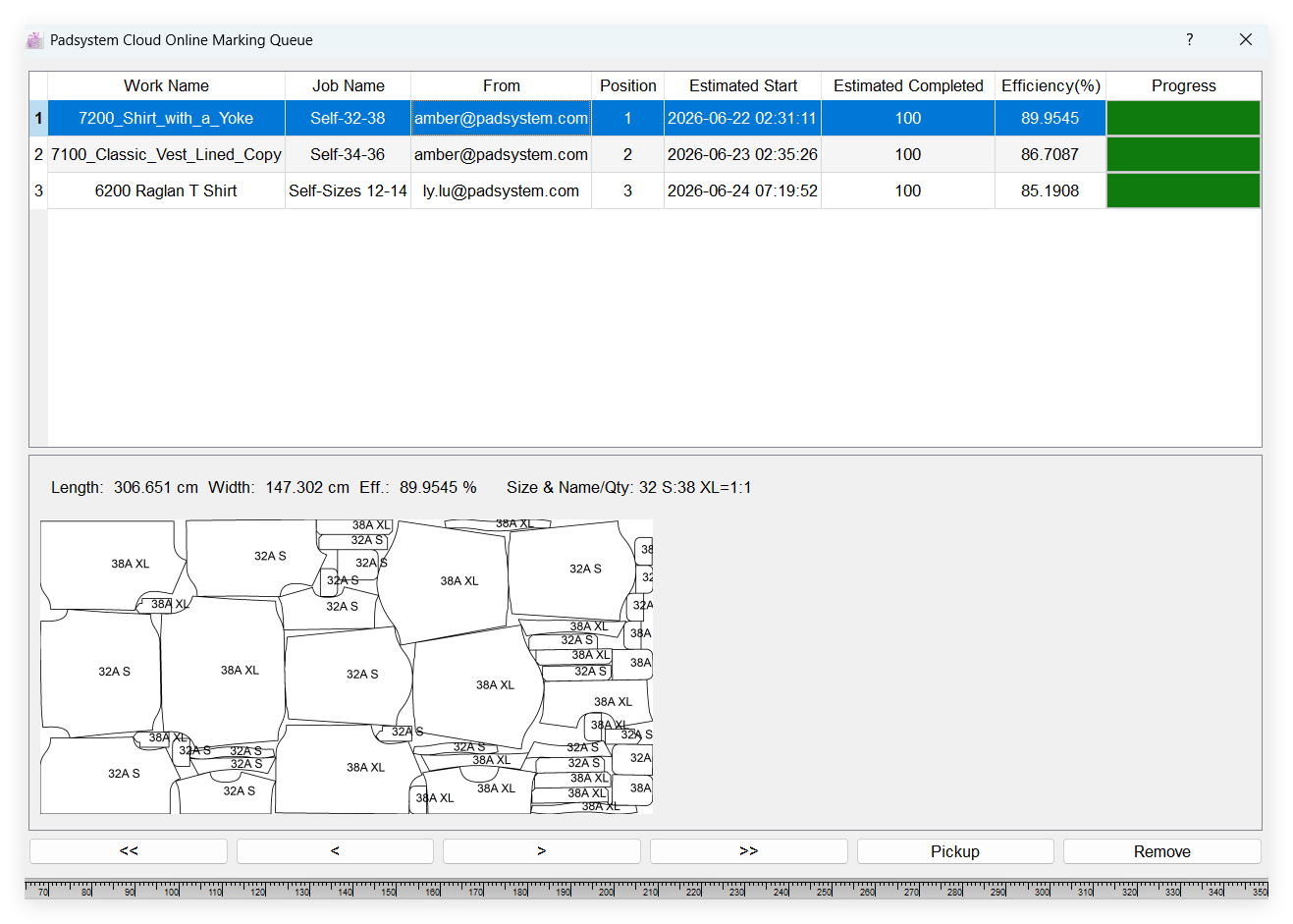Click start time 2026-06-23 02:35:26
This screenshot has height=924, width=1293.
click(742, 154)
